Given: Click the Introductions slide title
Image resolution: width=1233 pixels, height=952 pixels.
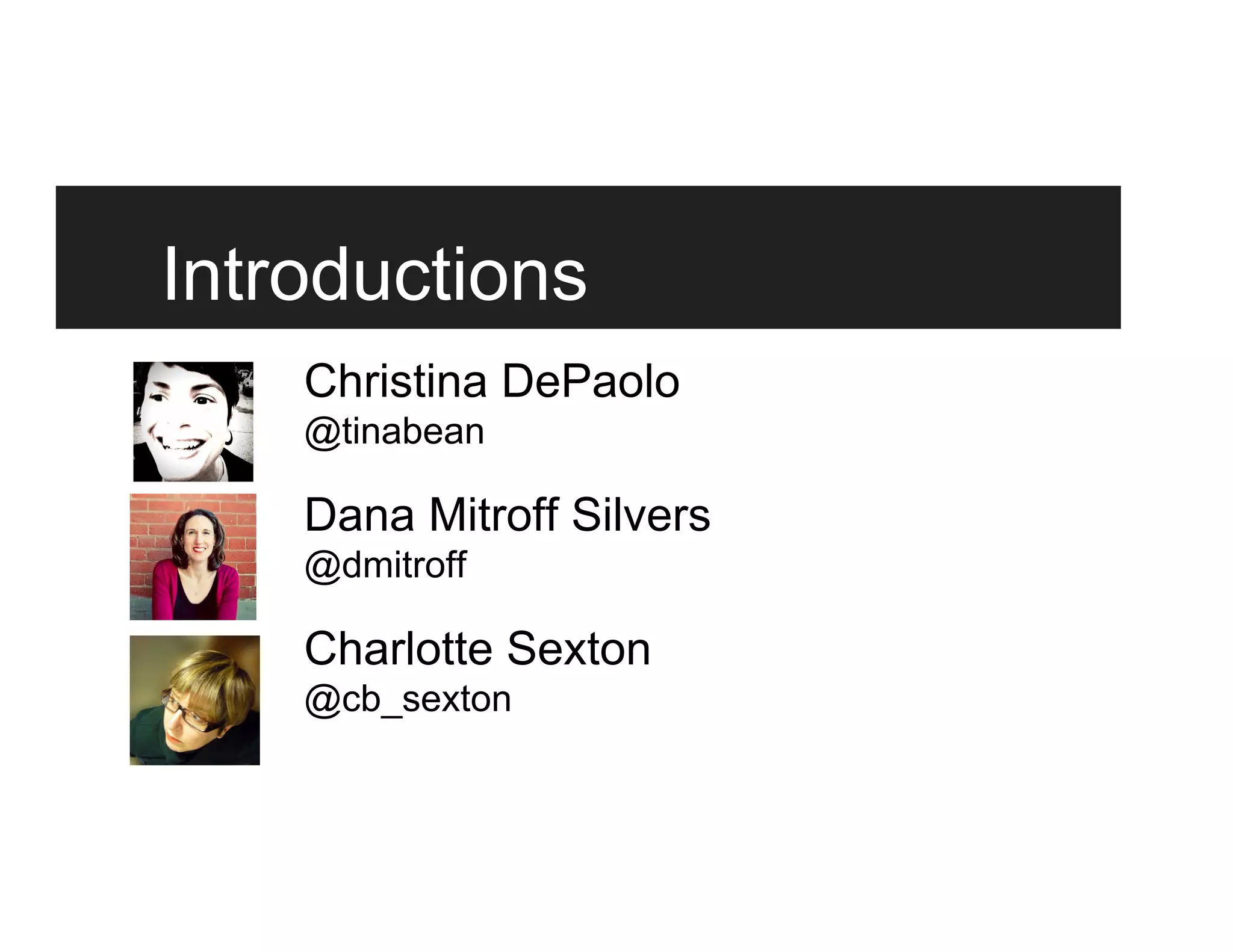Looking at the screenshot, I should click(374, 274).
